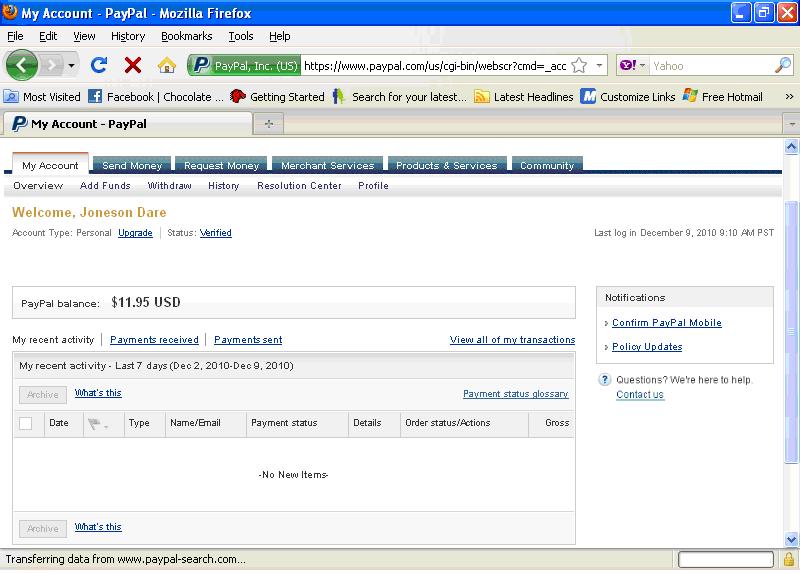Viewport: 800px width, 574px height.
Task: Open the back/forward history dropdown arrow
Action: pyautogui.click(x=71, y=65)
